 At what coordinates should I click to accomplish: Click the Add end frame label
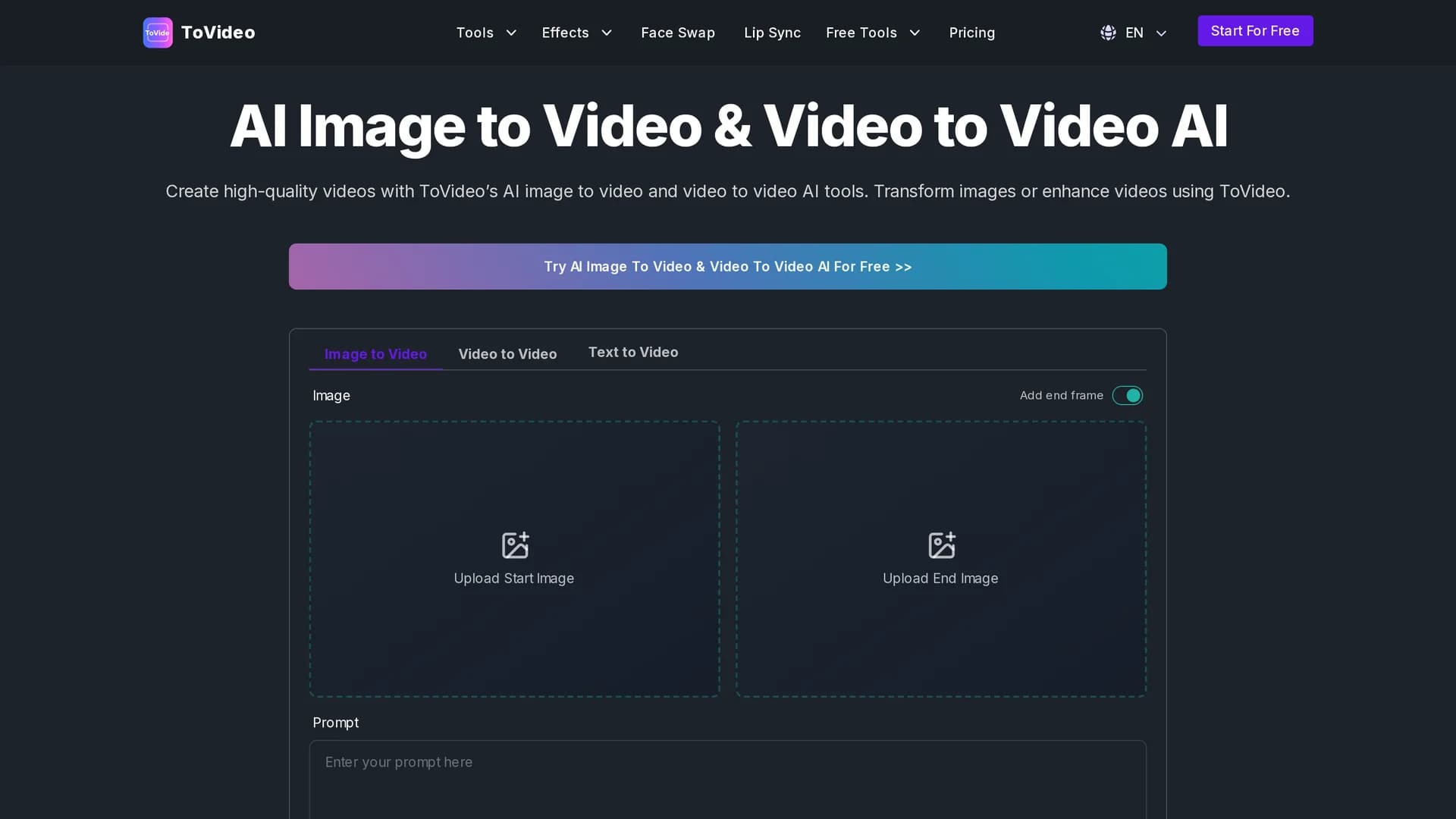pyautogui.click(x=1061, y=396)
